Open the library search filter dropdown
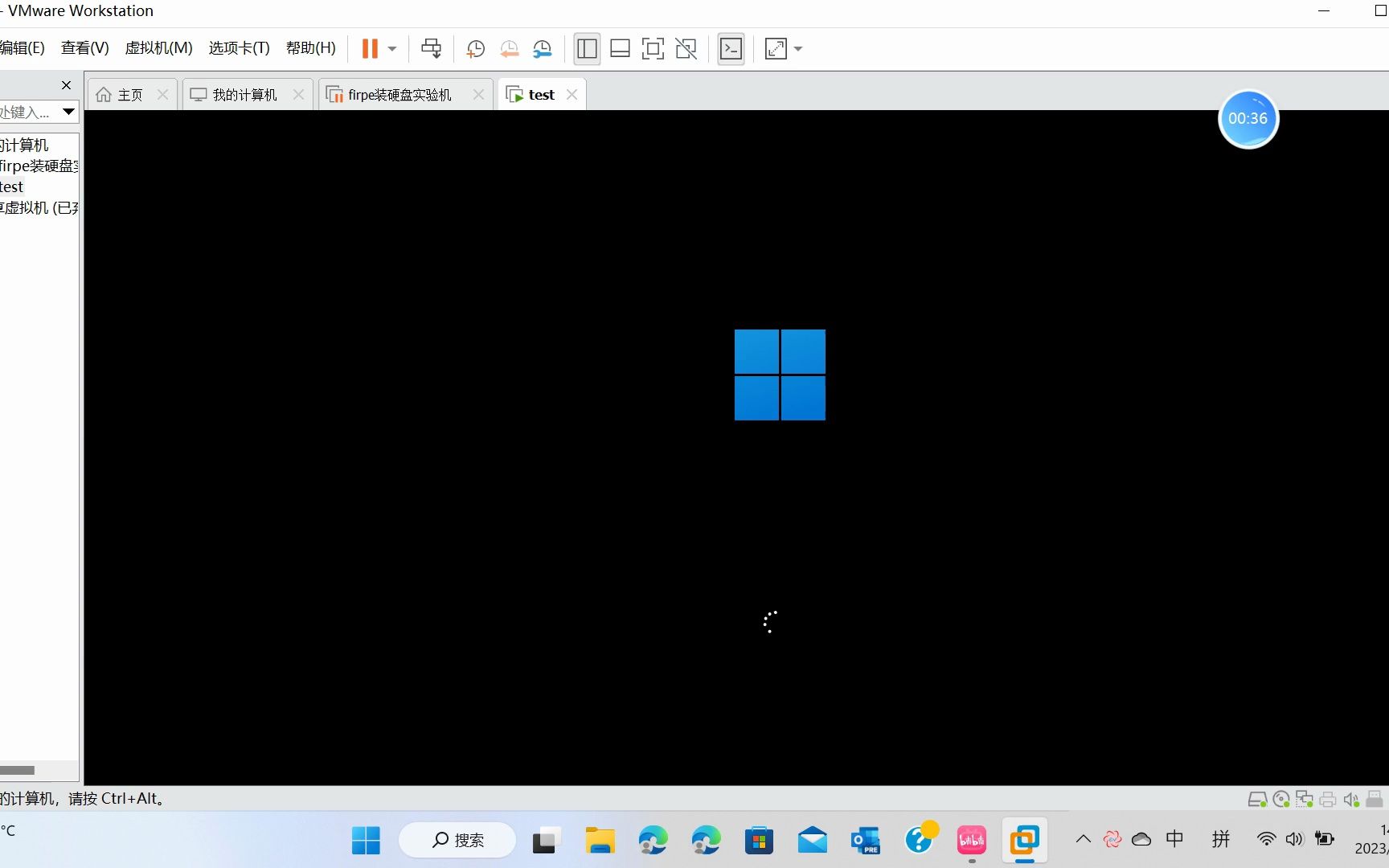 click(x=68, y=112)
